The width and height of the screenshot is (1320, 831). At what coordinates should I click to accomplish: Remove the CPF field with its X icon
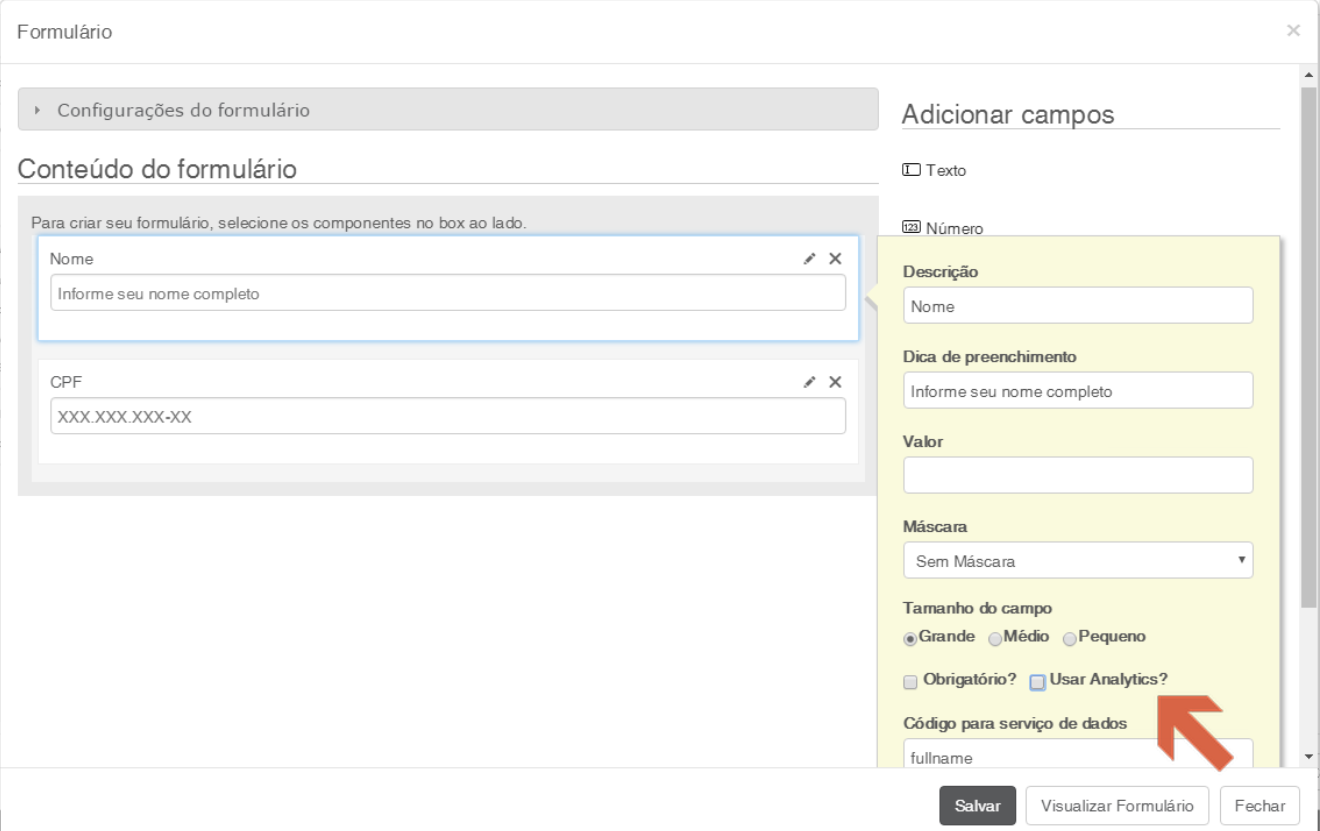click(x=835, y=382)
